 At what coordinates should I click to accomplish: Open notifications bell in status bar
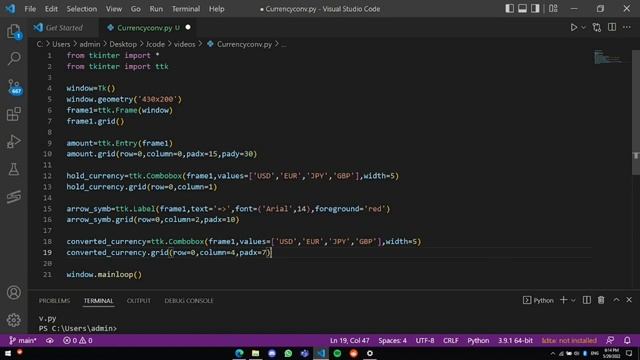coord(627,340)
